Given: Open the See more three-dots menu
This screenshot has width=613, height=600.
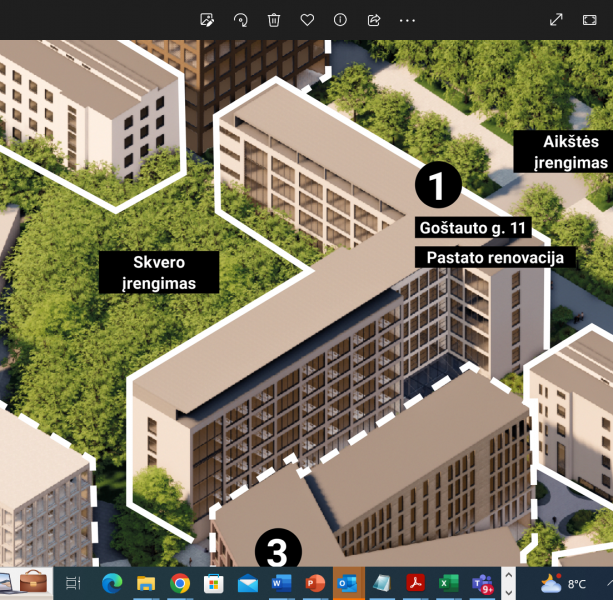Looking at the screenshot, I should pos(407,20).
